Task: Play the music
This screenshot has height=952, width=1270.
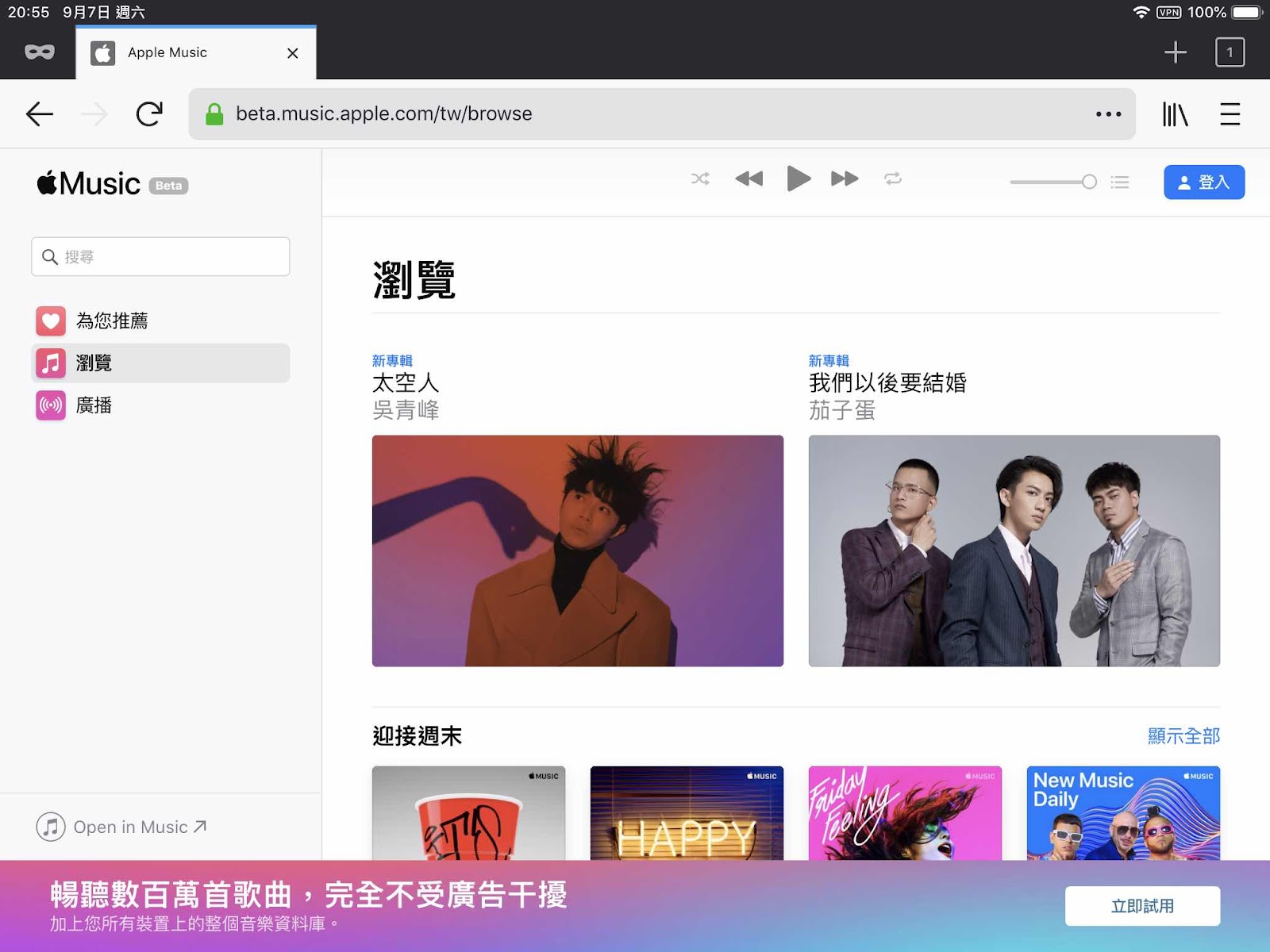Action: (798, 179)
